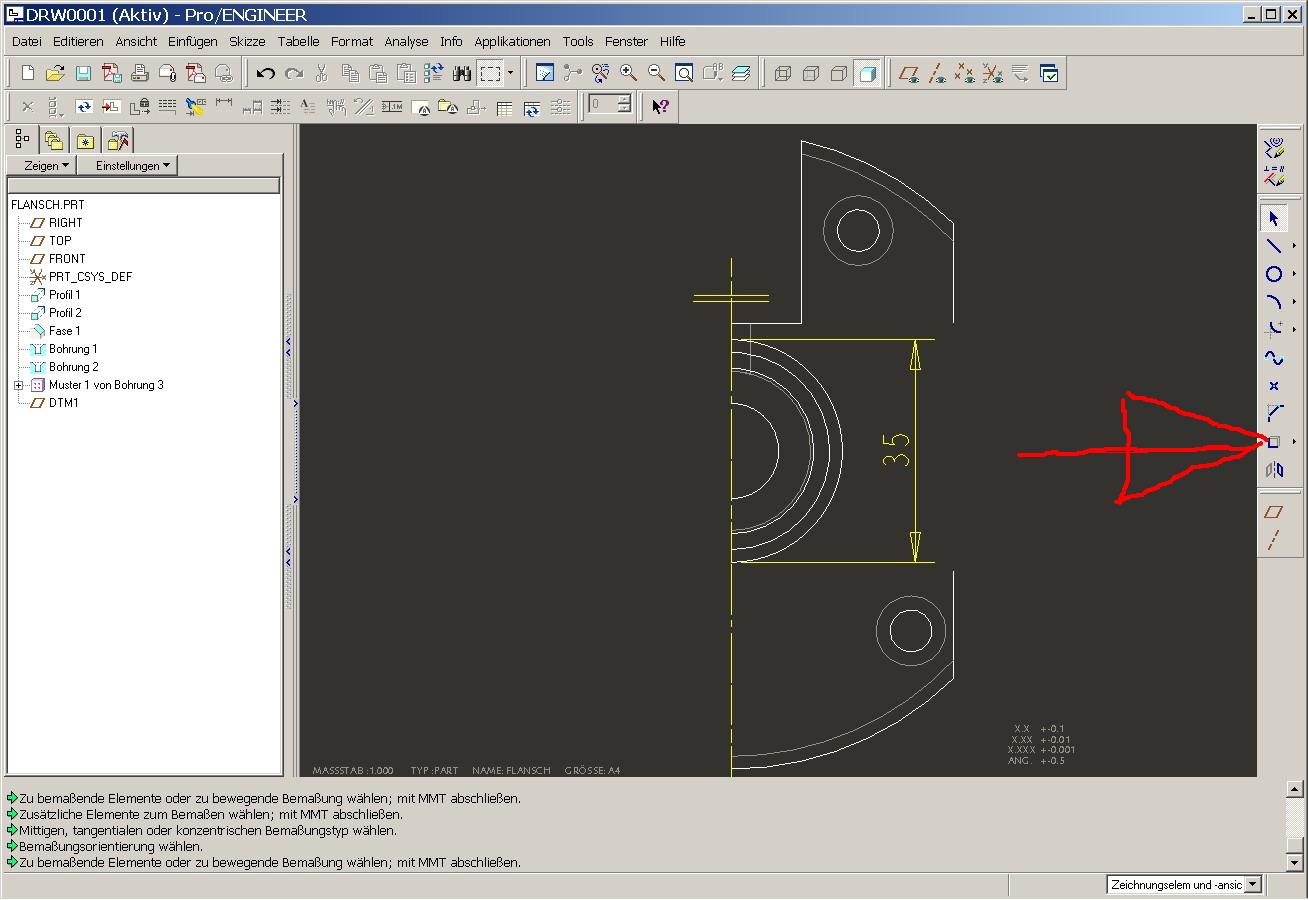Click the sketch datum axis icon
The width and height of the screenshot is (1308, 900).
pos(1273,540)
